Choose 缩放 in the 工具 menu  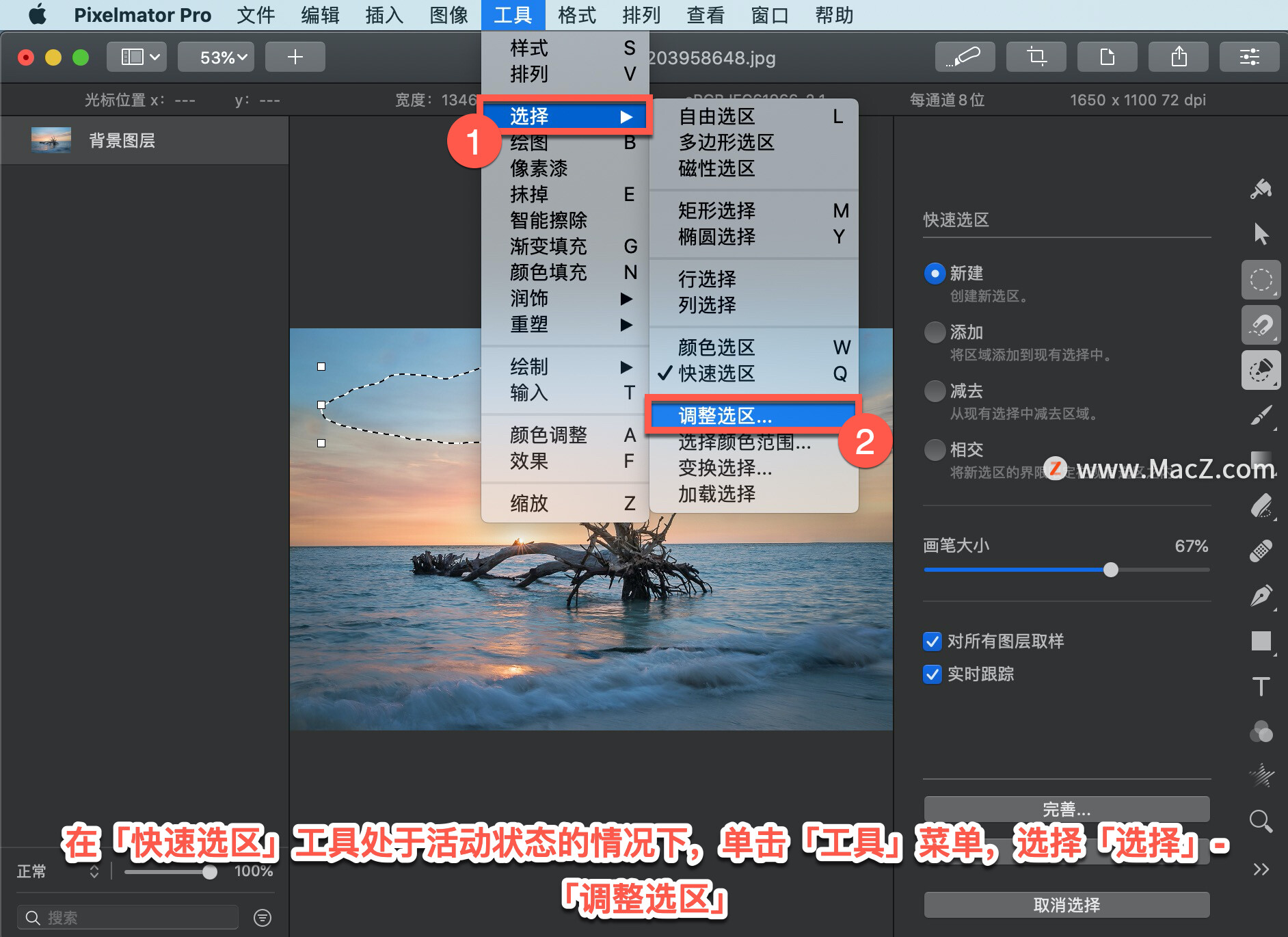(x=565, y=503)
